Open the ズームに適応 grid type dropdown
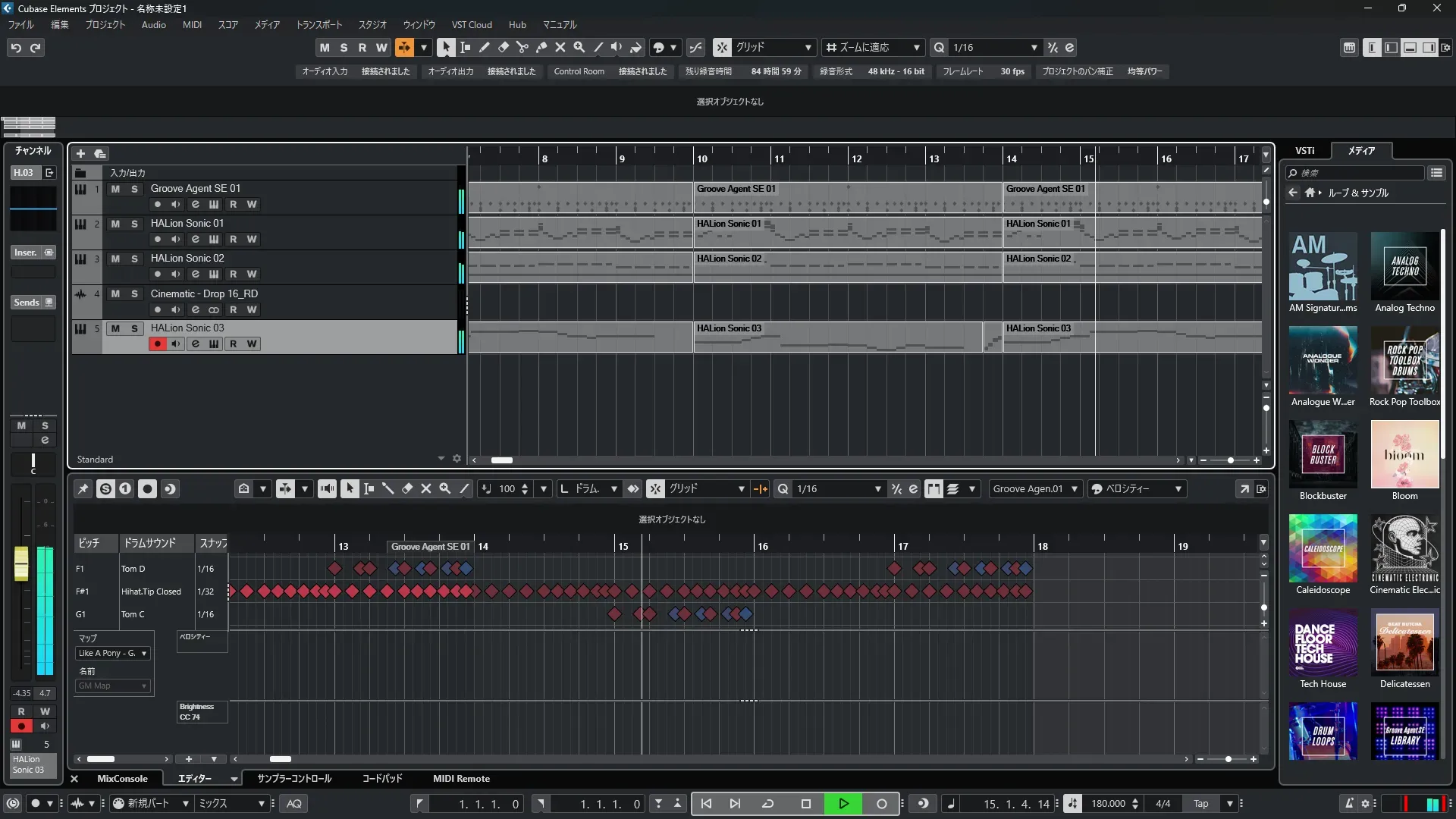The image size is (1456, 819). coord(916,48)
